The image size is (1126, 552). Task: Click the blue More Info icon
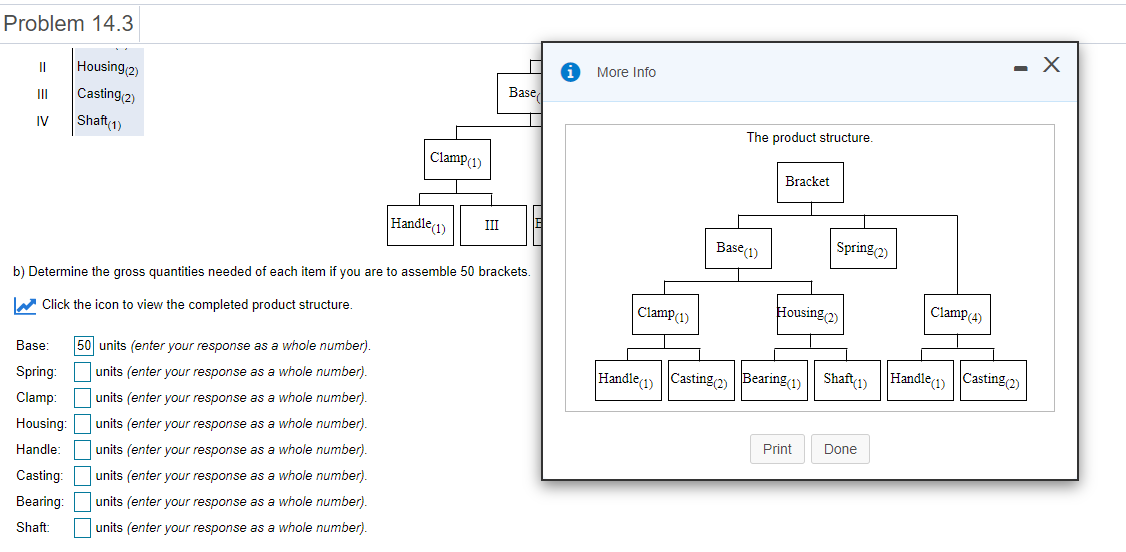571,72
